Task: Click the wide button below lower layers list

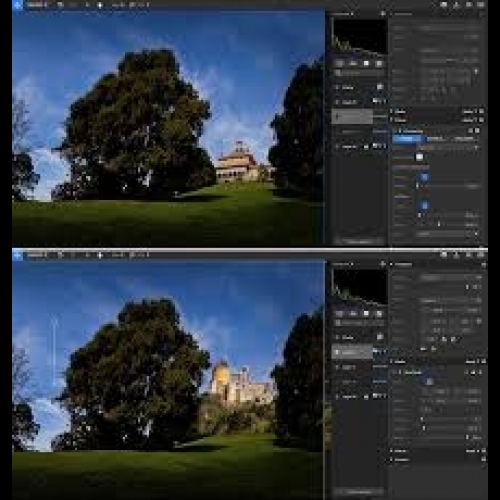Action: point(359,492)
